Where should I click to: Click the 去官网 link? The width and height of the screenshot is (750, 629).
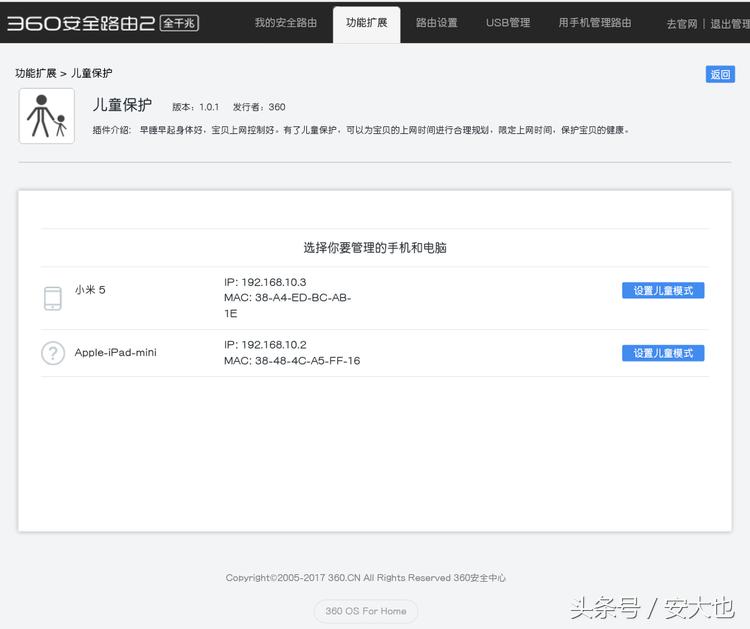682,24
